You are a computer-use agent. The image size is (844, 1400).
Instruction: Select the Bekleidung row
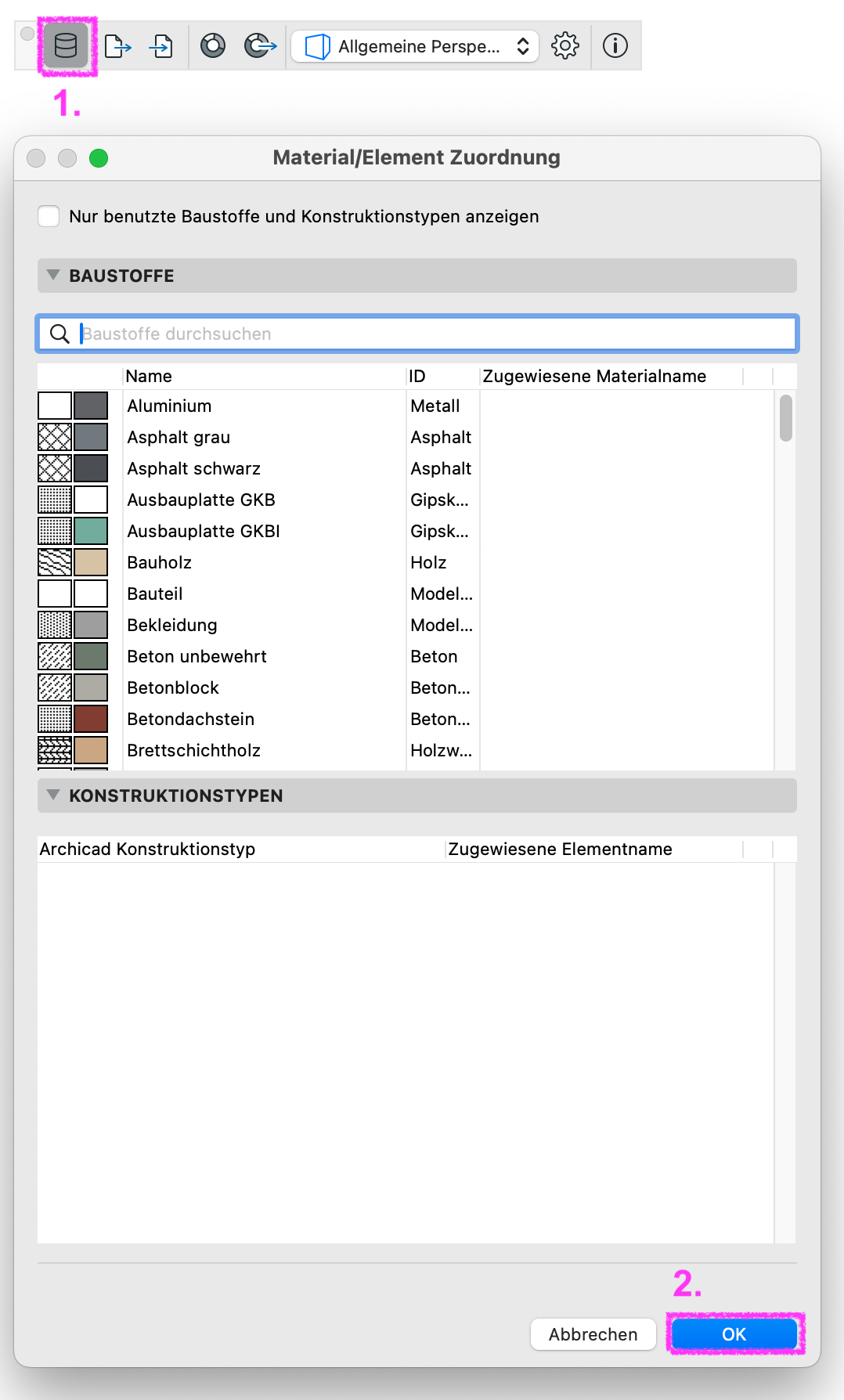(406, 626)
